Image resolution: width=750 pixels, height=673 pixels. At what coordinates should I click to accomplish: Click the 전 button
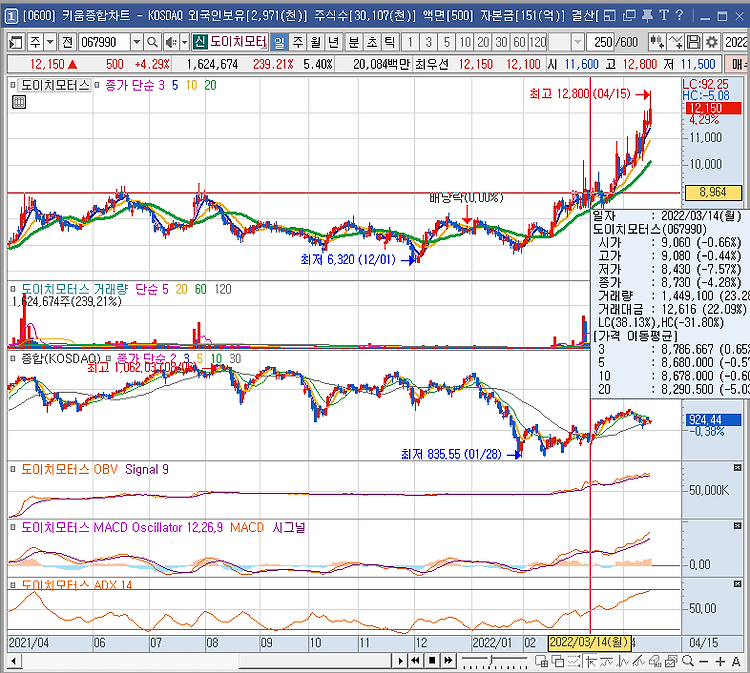click(x=67, y=43)
